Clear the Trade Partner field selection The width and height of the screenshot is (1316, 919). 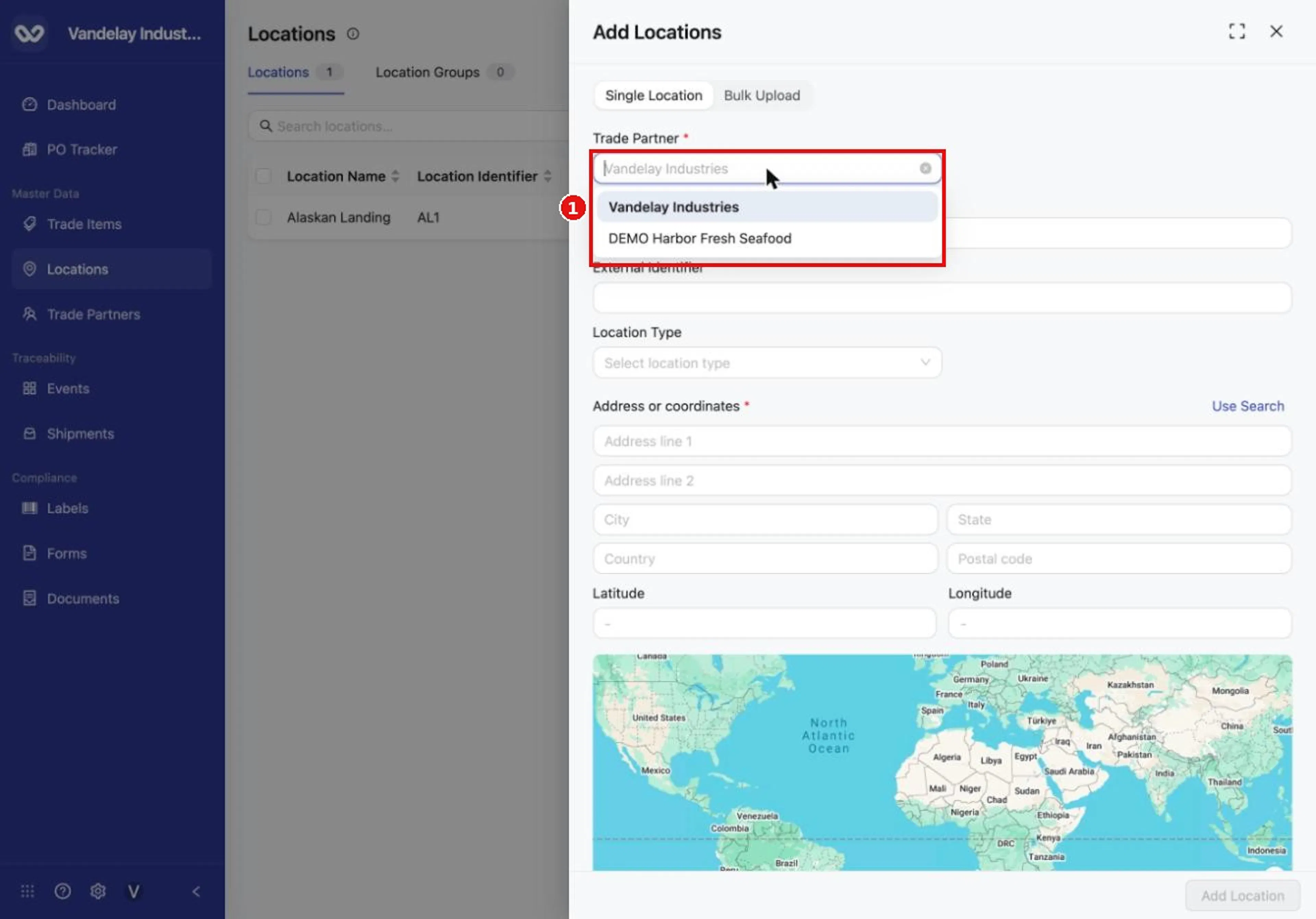click(925, 169)
